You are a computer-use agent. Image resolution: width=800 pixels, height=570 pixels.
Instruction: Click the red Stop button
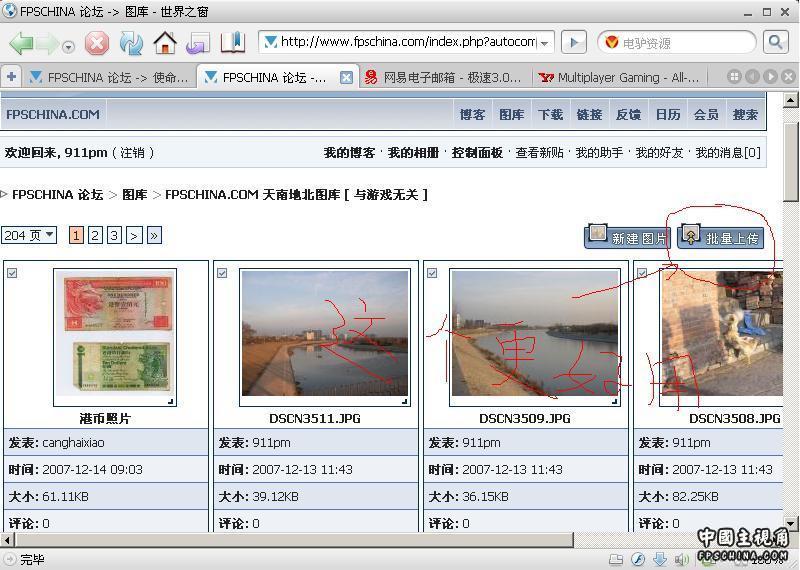click(x=97, y=43)
